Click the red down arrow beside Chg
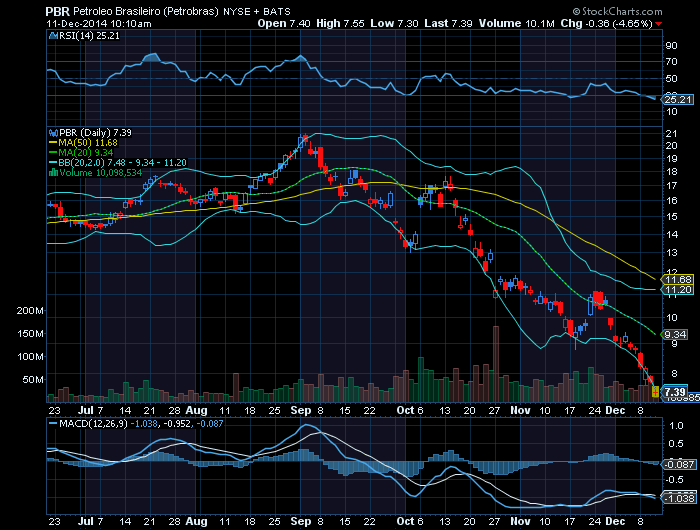 (x=659, y=24)
